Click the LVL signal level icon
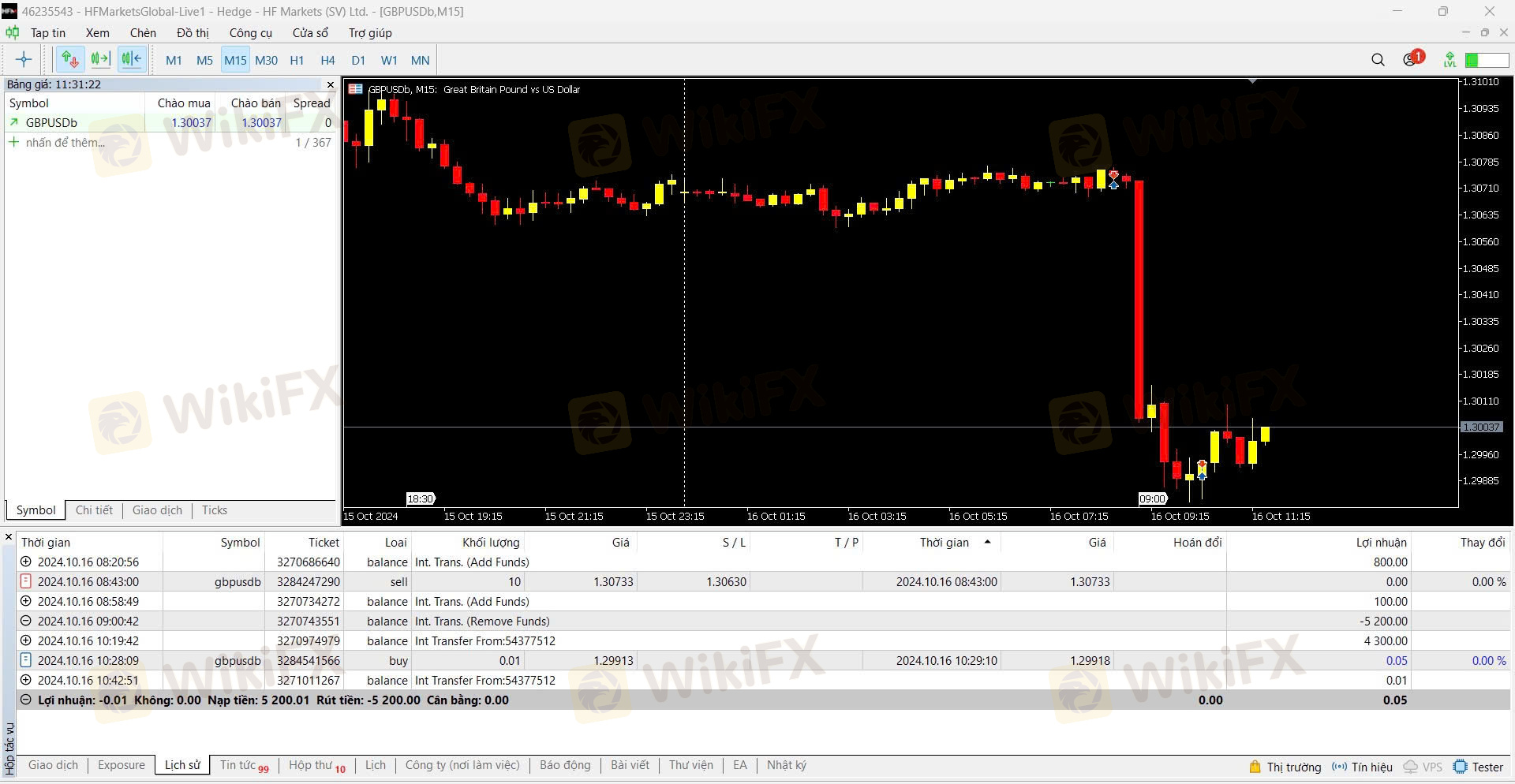1515x784 pixels. click(1450, 59)
